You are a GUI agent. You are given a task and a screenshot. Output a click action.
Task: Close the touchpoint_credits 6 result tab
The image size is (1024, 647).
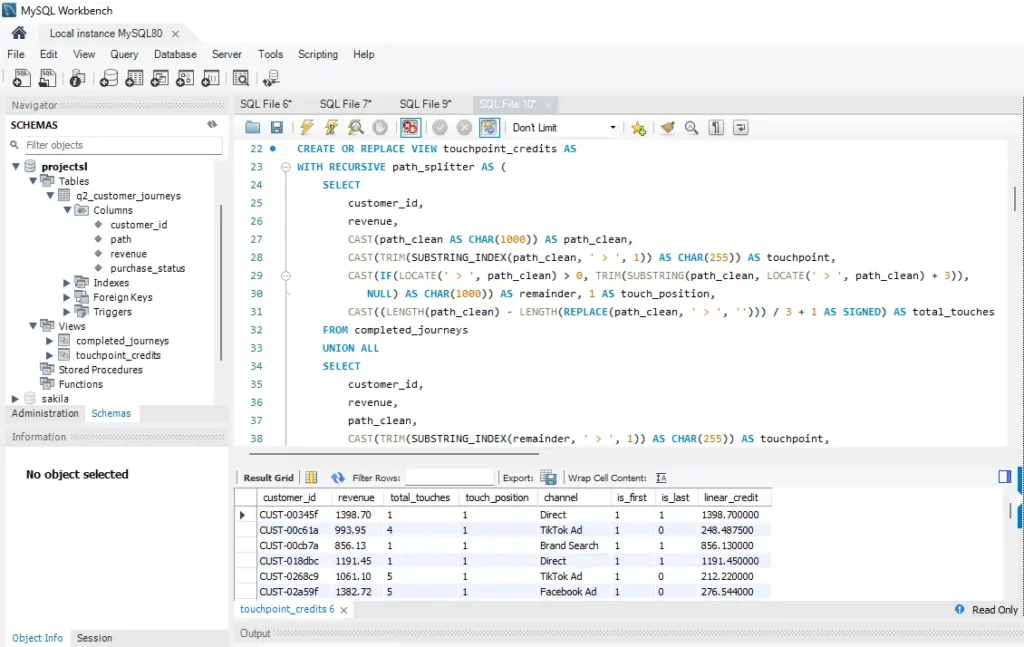coord(344,609)
